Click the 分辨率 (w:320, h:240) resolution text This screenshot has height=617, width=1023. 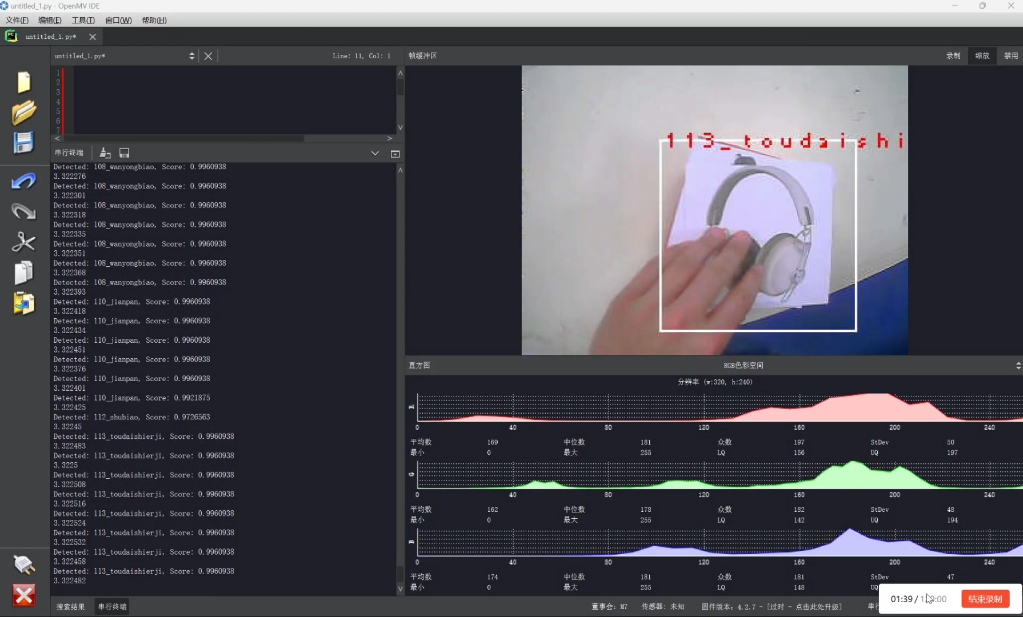(x=714, y=382)
